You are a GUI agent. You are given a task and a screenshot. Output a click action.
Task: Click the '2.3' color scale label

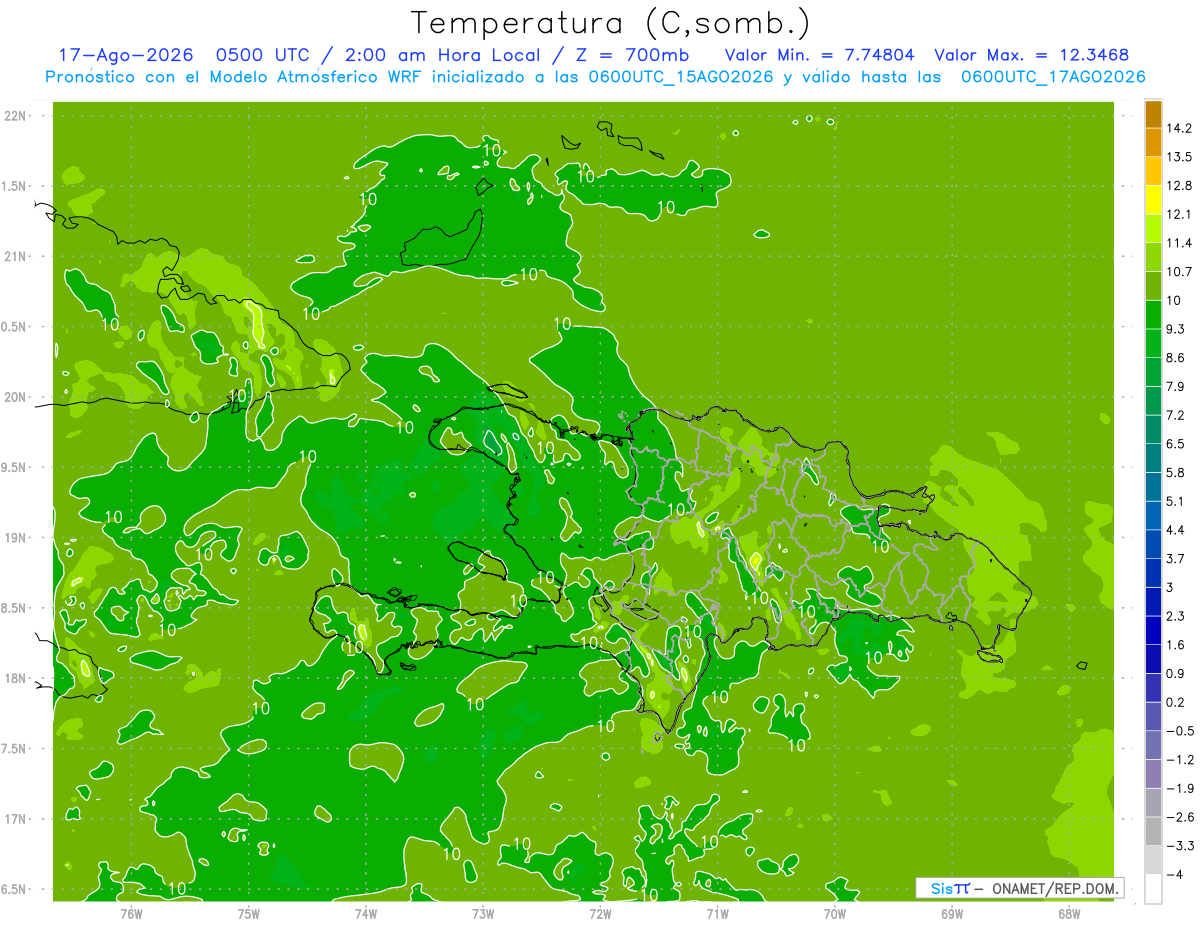pyautogui.click(x=1176, y=616)
